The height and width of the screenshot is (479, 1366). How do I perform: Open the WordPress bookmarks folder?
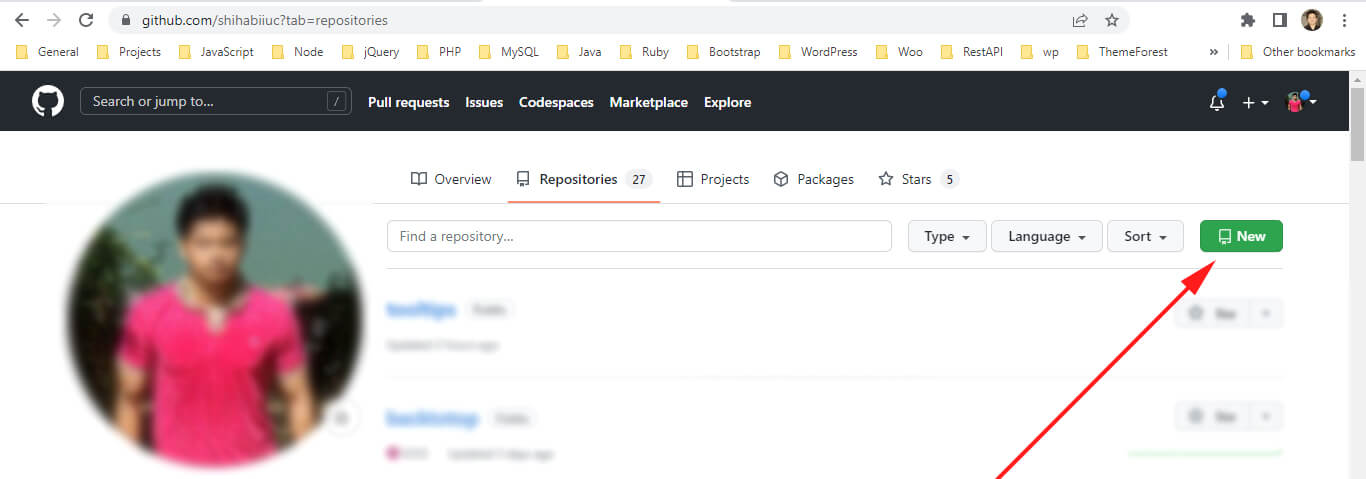[818, 51]
